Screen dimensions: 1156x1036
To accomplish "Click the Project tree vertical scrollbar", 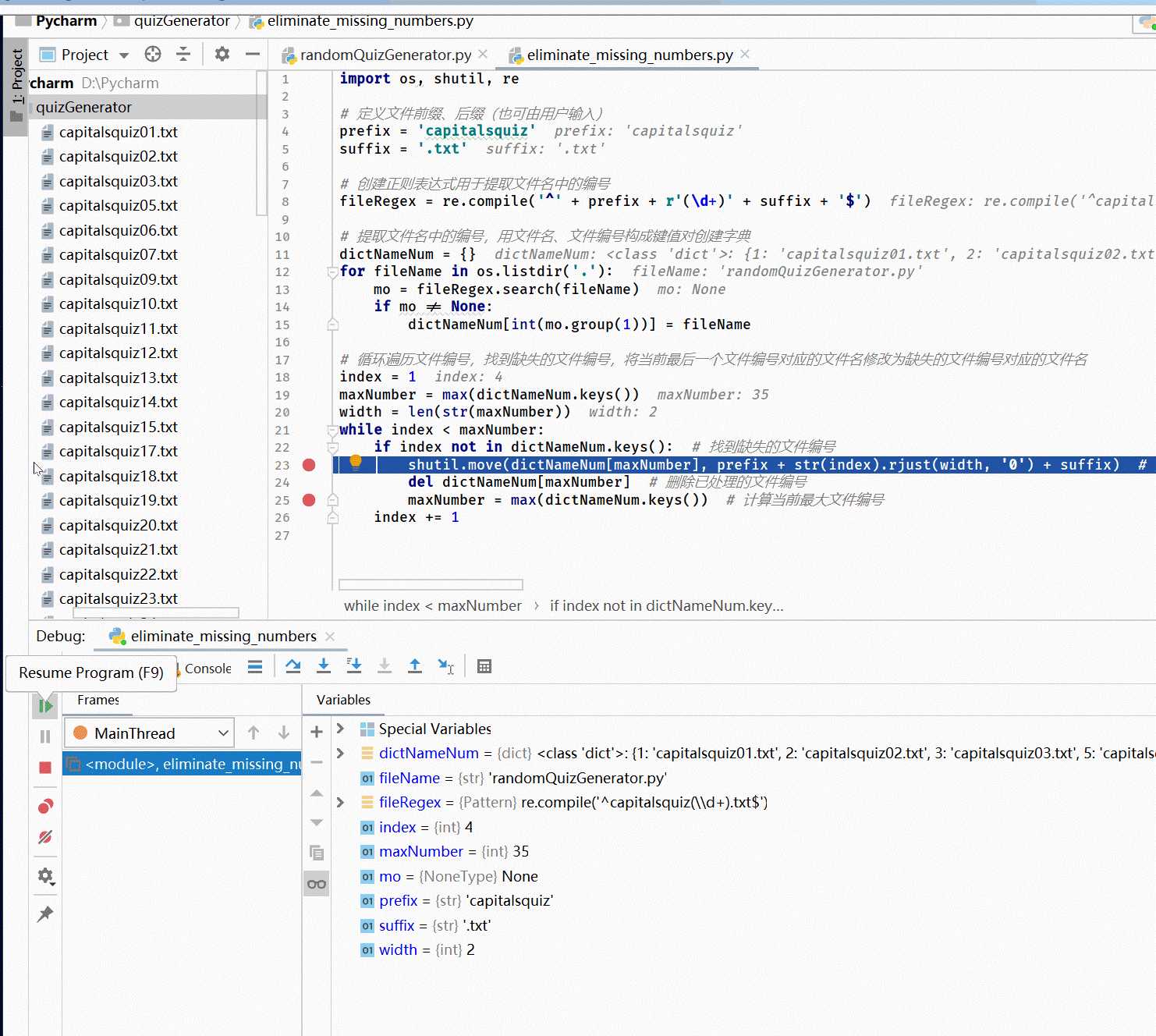I will point(261,143).
